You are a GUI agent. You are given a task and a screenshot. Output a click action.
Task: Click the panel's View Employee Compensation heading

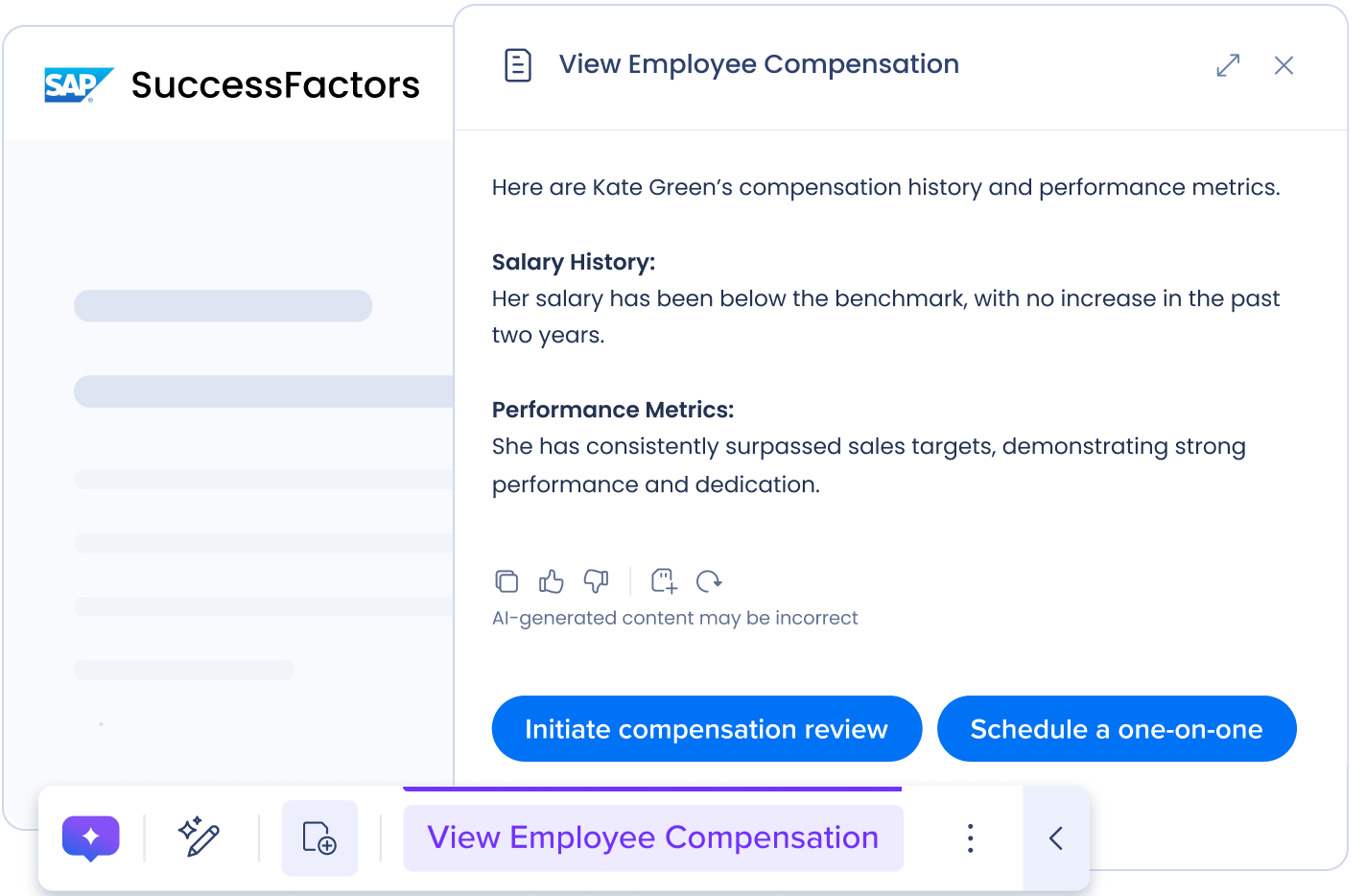coord(759,64)
